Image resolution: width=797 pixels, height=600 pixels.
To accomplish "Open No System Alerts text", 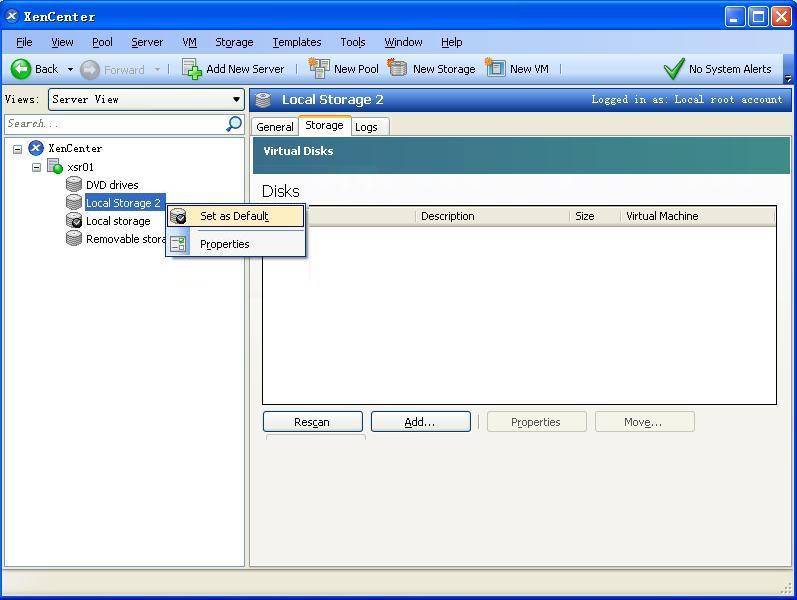I will 730,69.
